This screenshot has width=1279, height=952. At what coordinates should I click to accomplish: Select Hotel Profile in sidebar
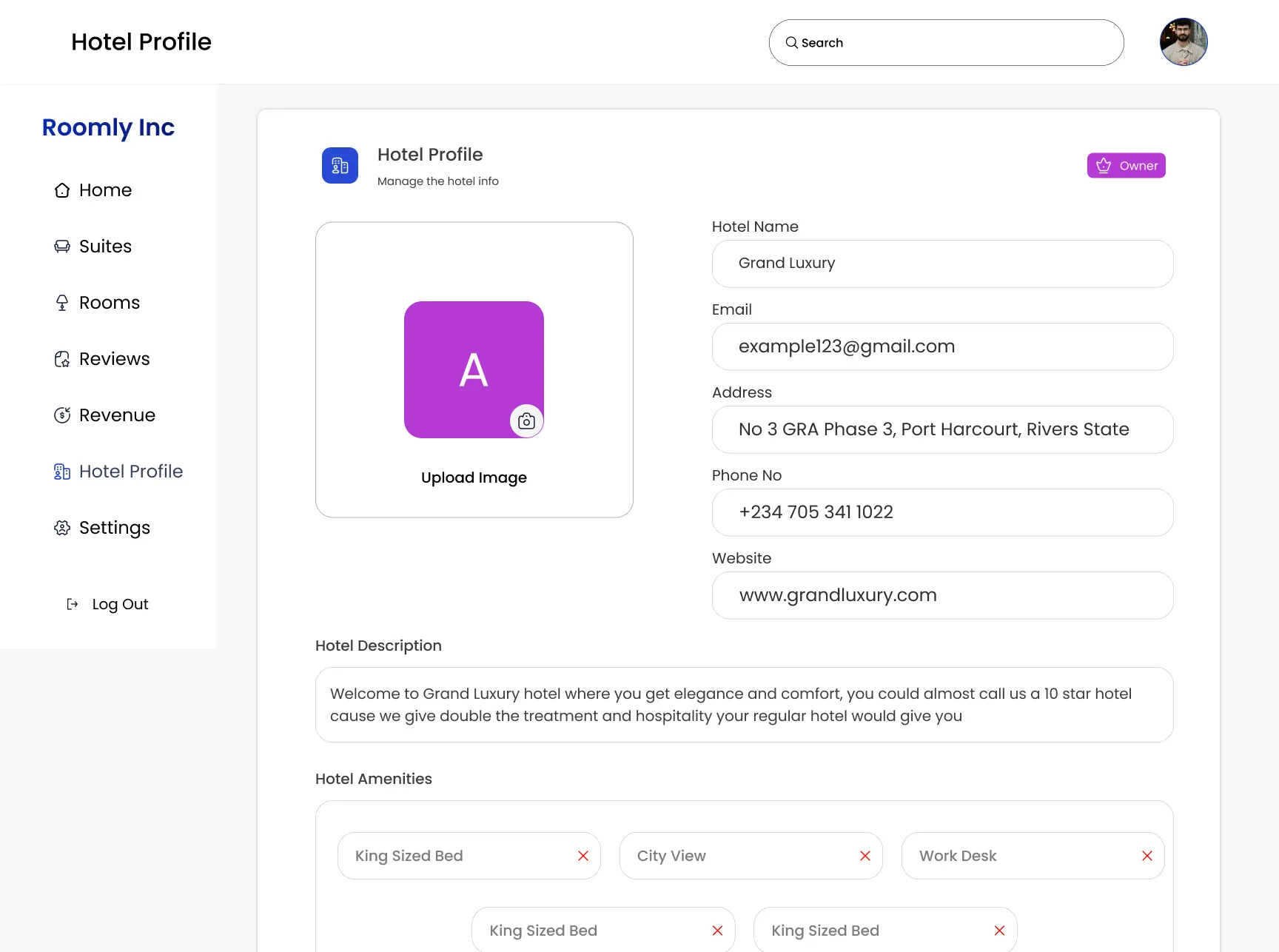(118, 472)
